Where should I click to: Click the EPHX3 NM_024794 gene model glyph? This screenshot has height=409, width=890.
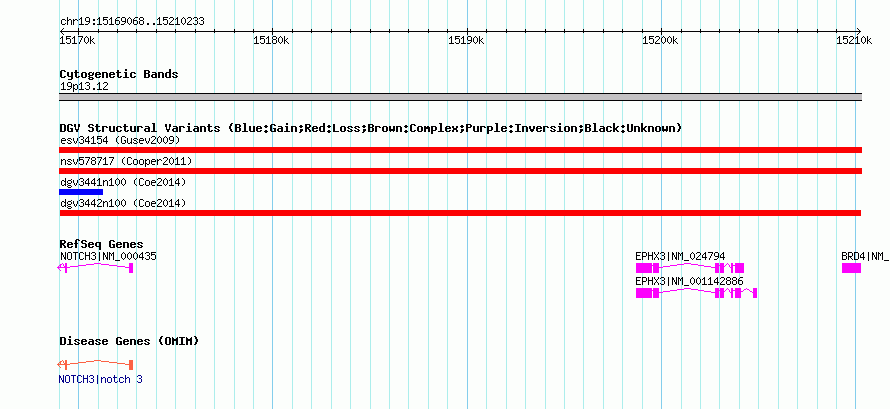(690, 268)
